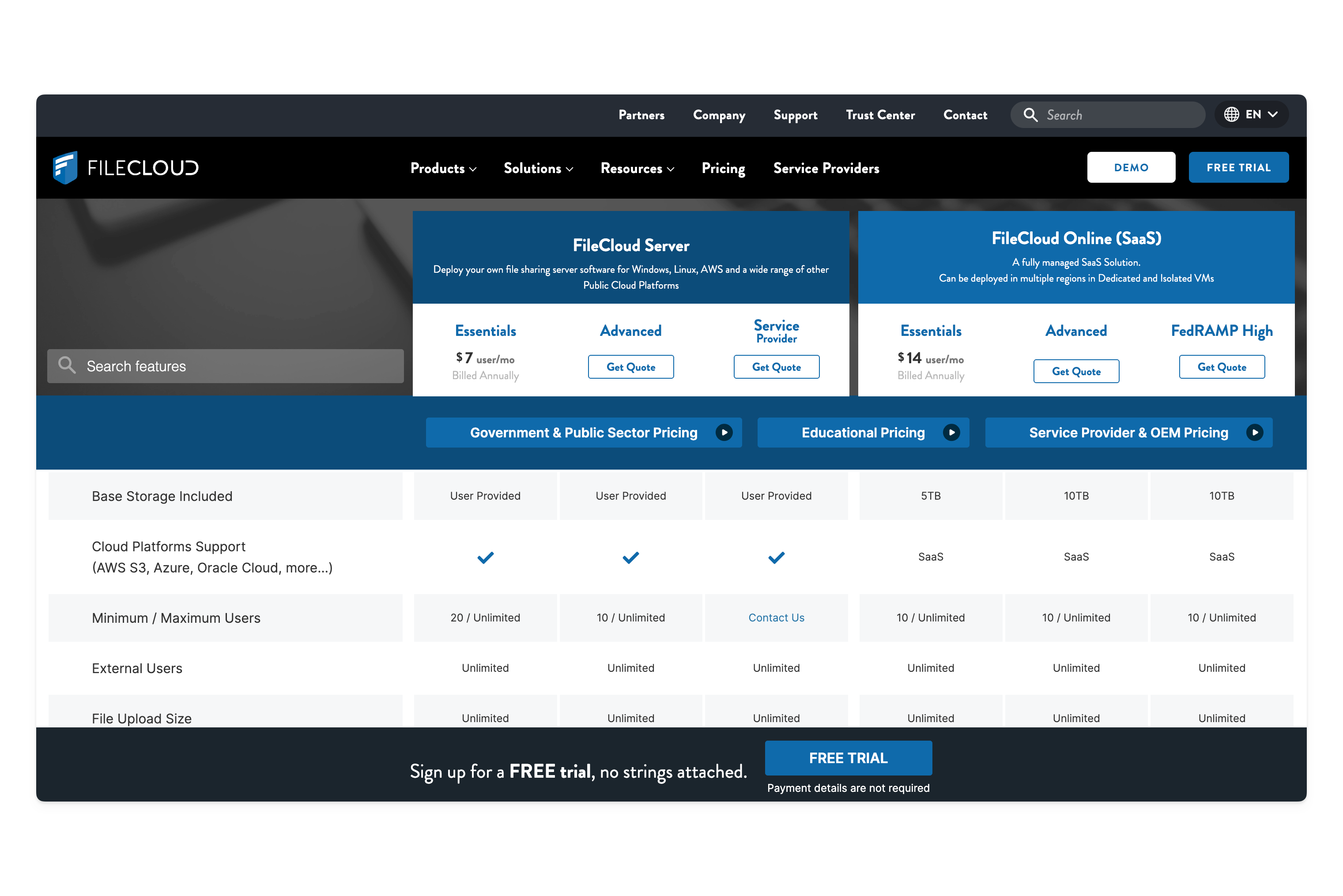
Task: Click Server Essentials cloud platforms checkmark
Action: coord(485,557)
